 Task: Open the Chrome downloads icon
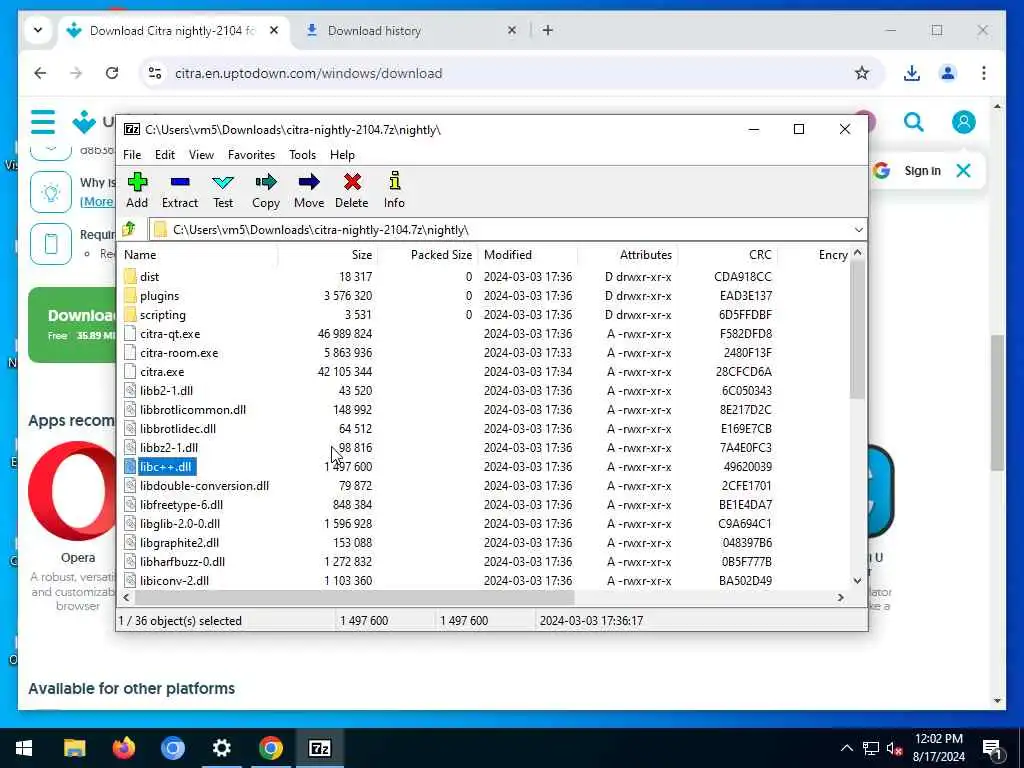[x=912, y=73]
